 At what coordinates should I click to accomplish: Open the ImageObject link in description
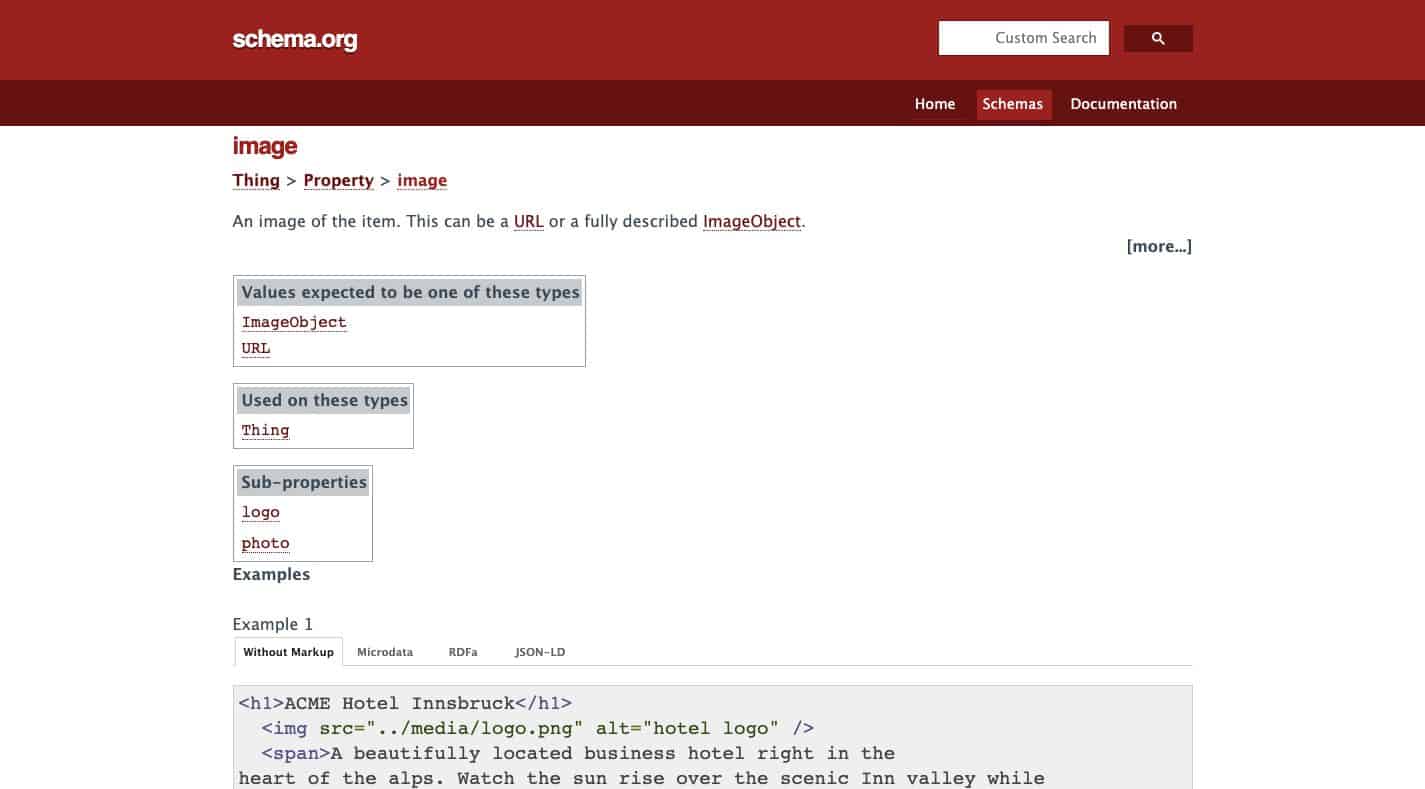tap(752, 221)
